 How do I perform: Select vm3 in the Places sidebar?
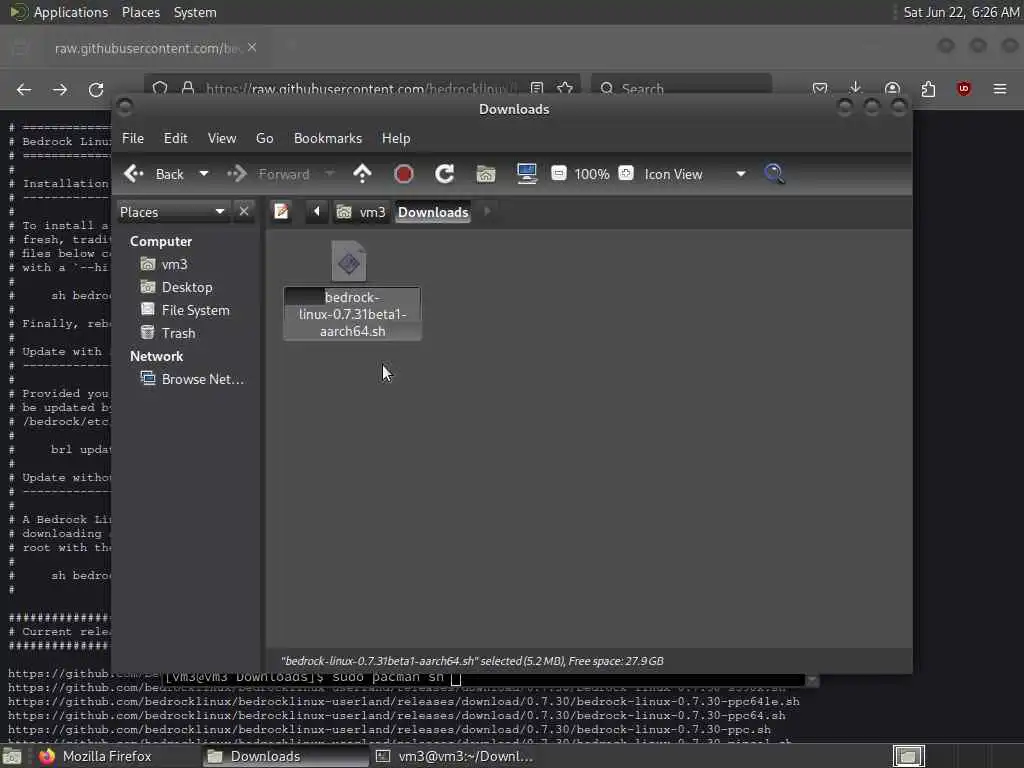click(165, 264)
